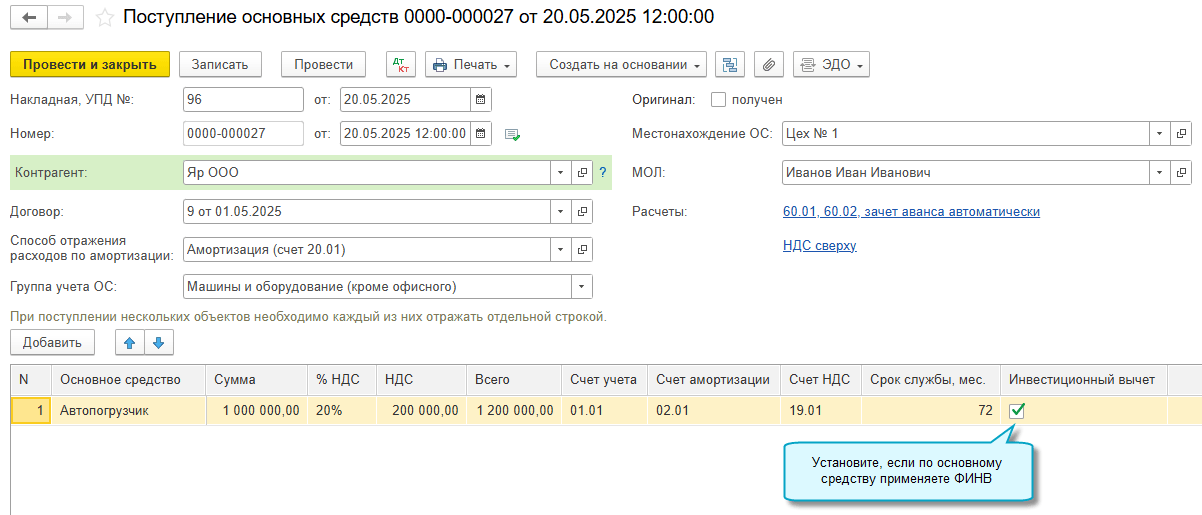1202x515 pixels.
Task: Open the Печать menu
Action: [471, 64]
